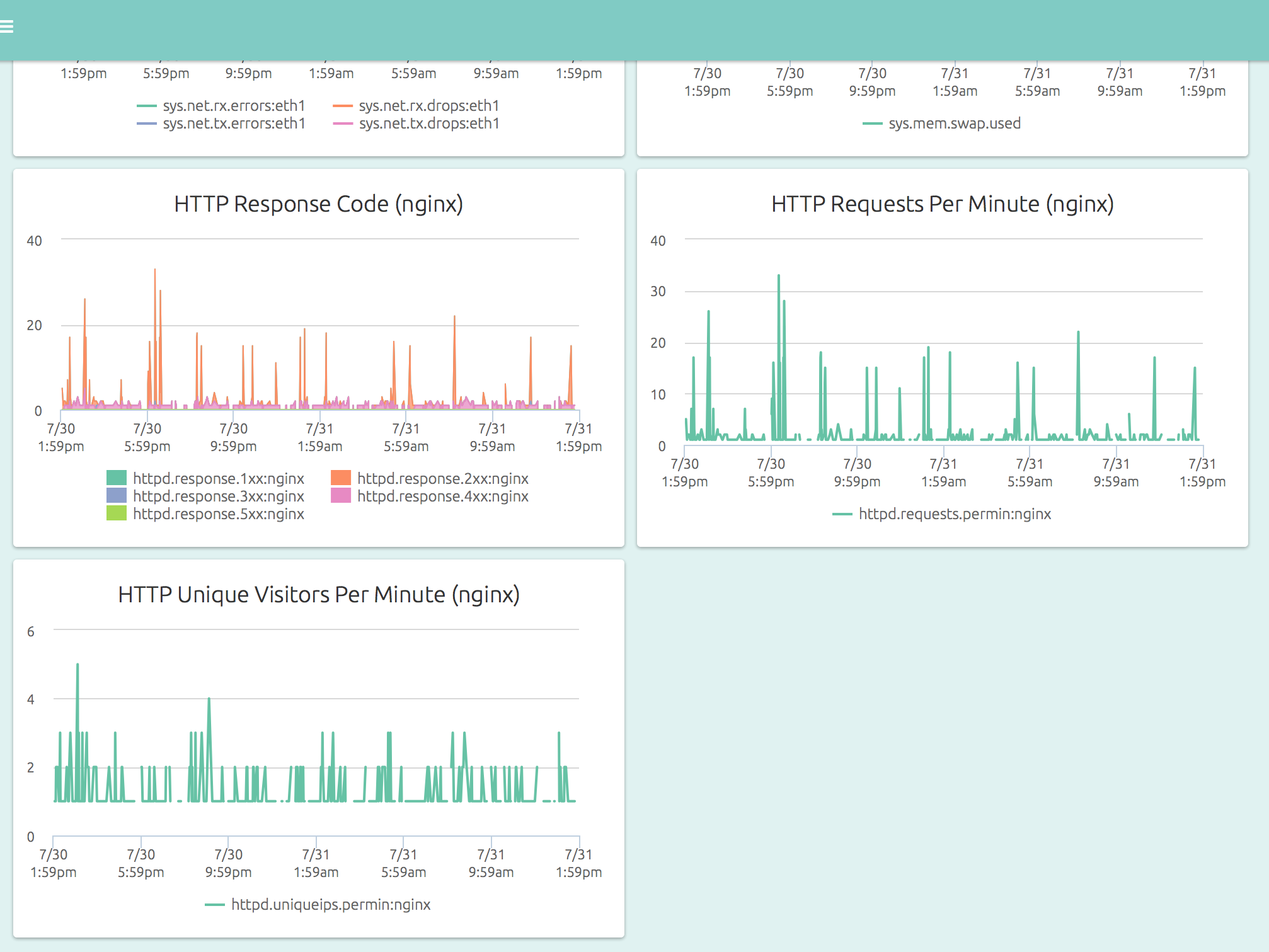Click highest peak in Unique Visitors chart
This screenshot has width=1269, height=952.
[x=78, y=665]
